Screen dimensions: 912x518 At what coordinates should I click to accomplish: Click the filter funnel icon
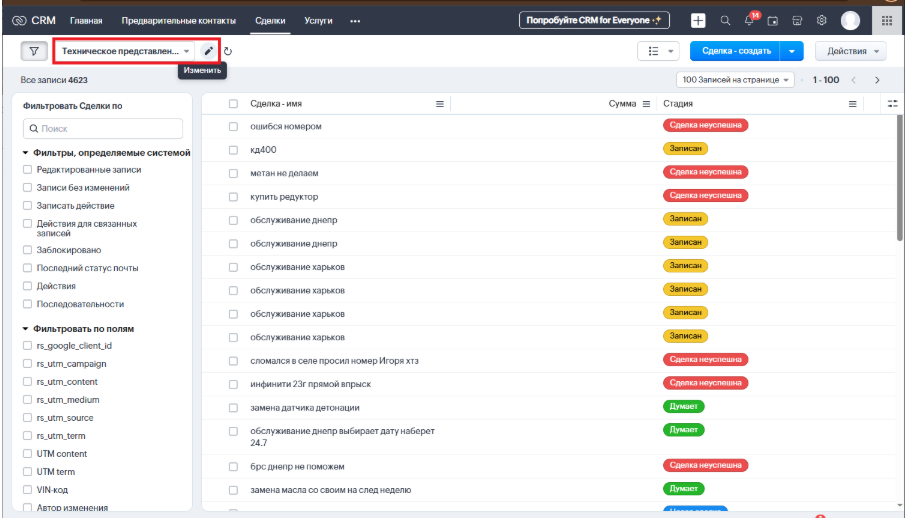click(32, 51)
